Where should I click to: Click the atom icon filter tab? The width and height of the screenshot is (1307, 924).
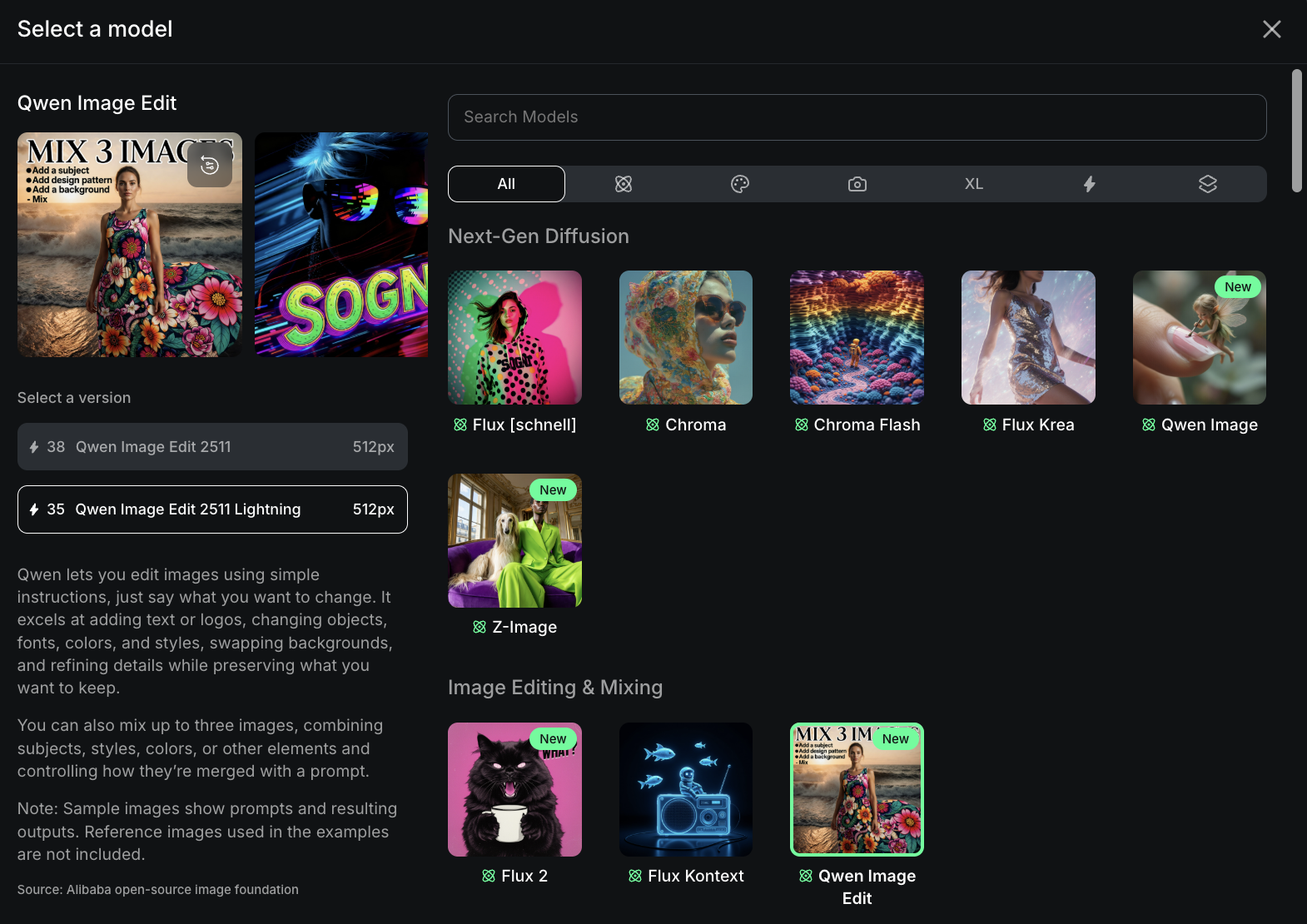coord(623,184)
